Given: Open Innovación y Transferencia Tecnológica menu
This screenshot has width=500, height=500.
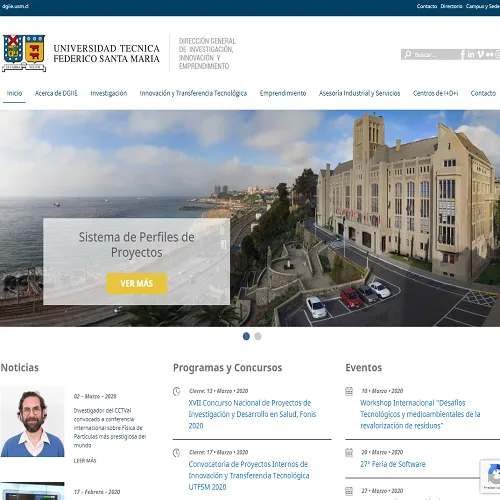Looking at the screenshot, I should pos(193,93).
